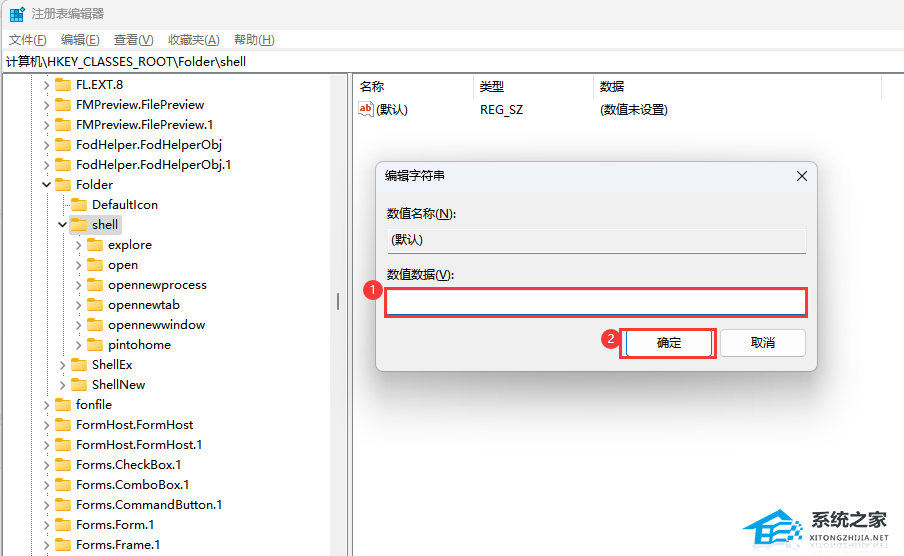
Task: Expand the opennewwindow key
Action: [x=78, y=325]
